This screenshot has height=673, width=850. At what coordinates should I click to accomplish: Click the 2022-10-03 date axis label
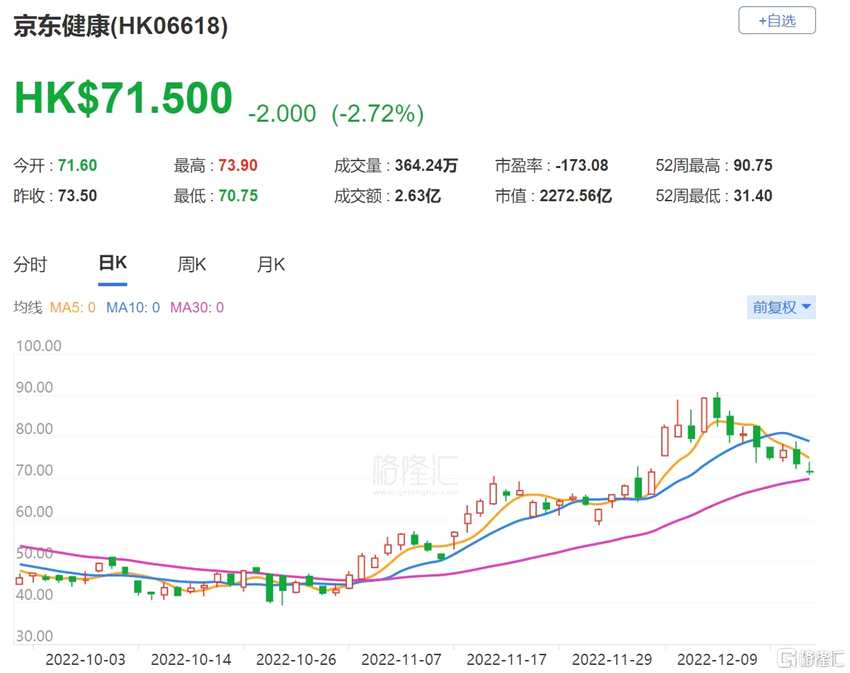click(x=86, y=660)
